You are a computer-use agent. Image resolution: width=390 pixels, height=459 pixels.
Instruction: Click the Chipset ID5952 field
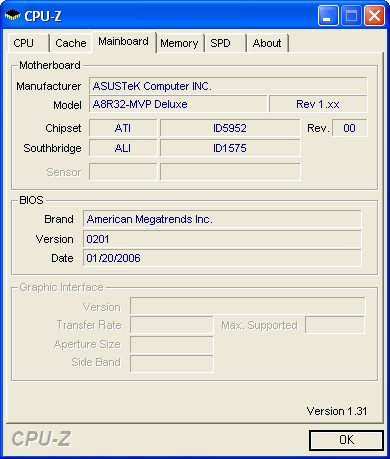(230, 128)
